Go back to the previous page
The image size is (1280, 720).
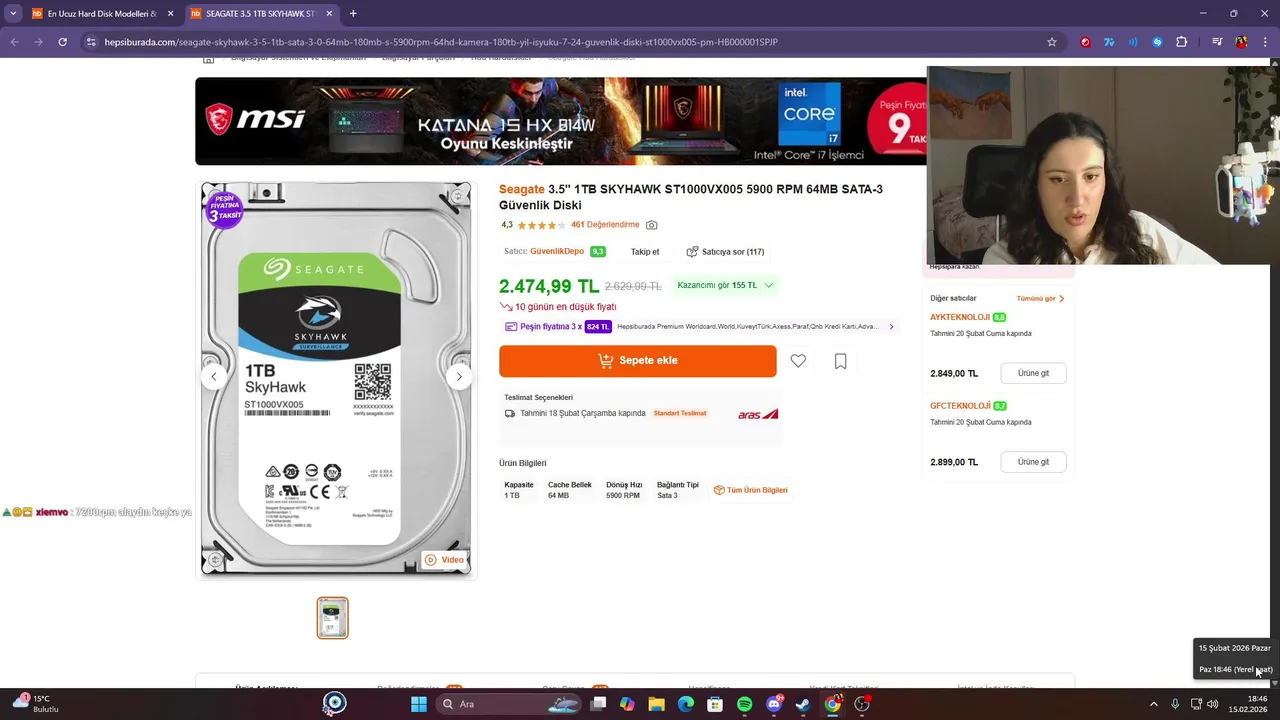tap(14, 42)
